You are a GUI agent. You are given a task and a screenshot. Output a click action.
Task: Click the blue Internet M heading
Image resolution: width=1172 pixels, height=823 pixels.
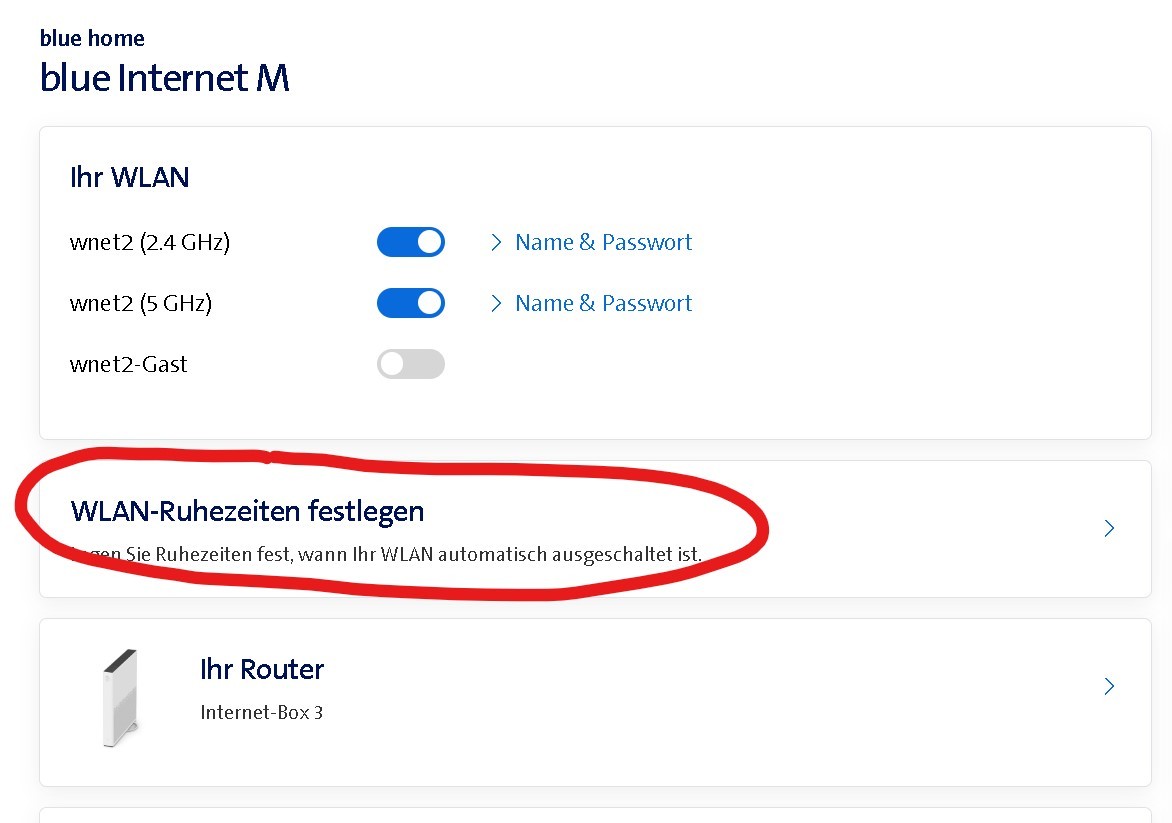pyautogui.click(x=165, y=78)
